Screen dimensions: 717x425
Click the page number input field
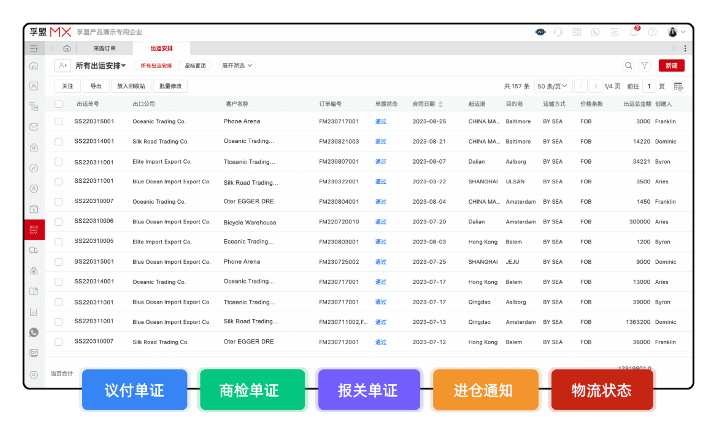647,87
